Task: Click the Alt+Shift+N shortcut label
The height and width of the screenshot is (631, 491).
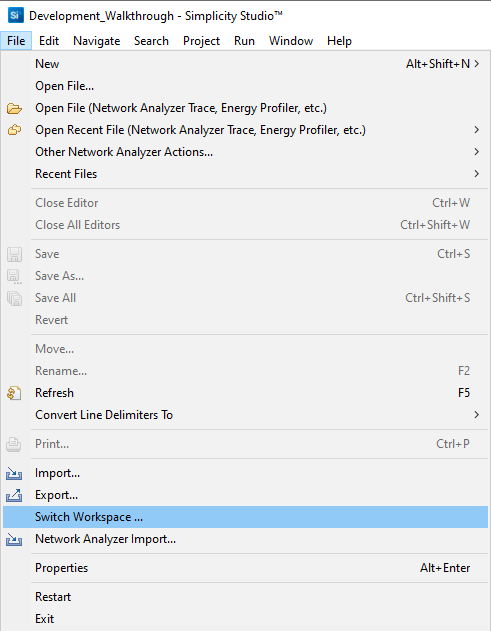Action: pyautogui.click(x=438, y=64)
